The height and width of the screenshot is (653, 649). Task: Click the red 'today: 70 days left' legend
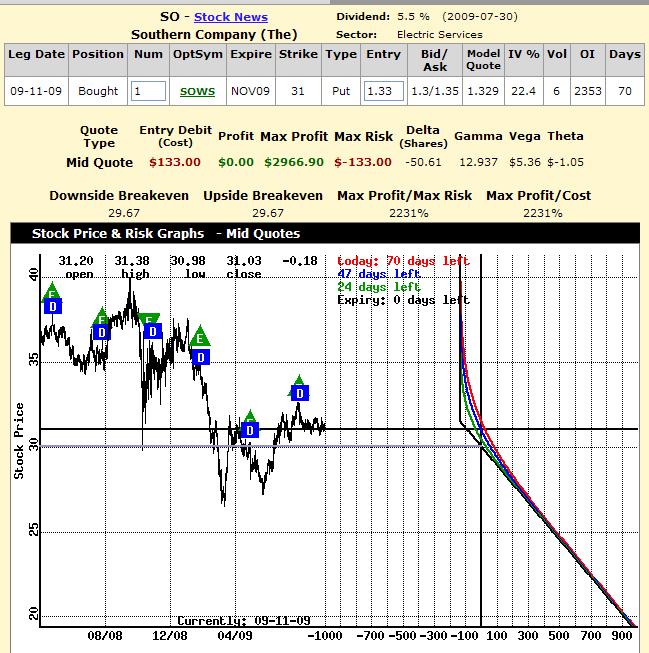coord(402,261)
